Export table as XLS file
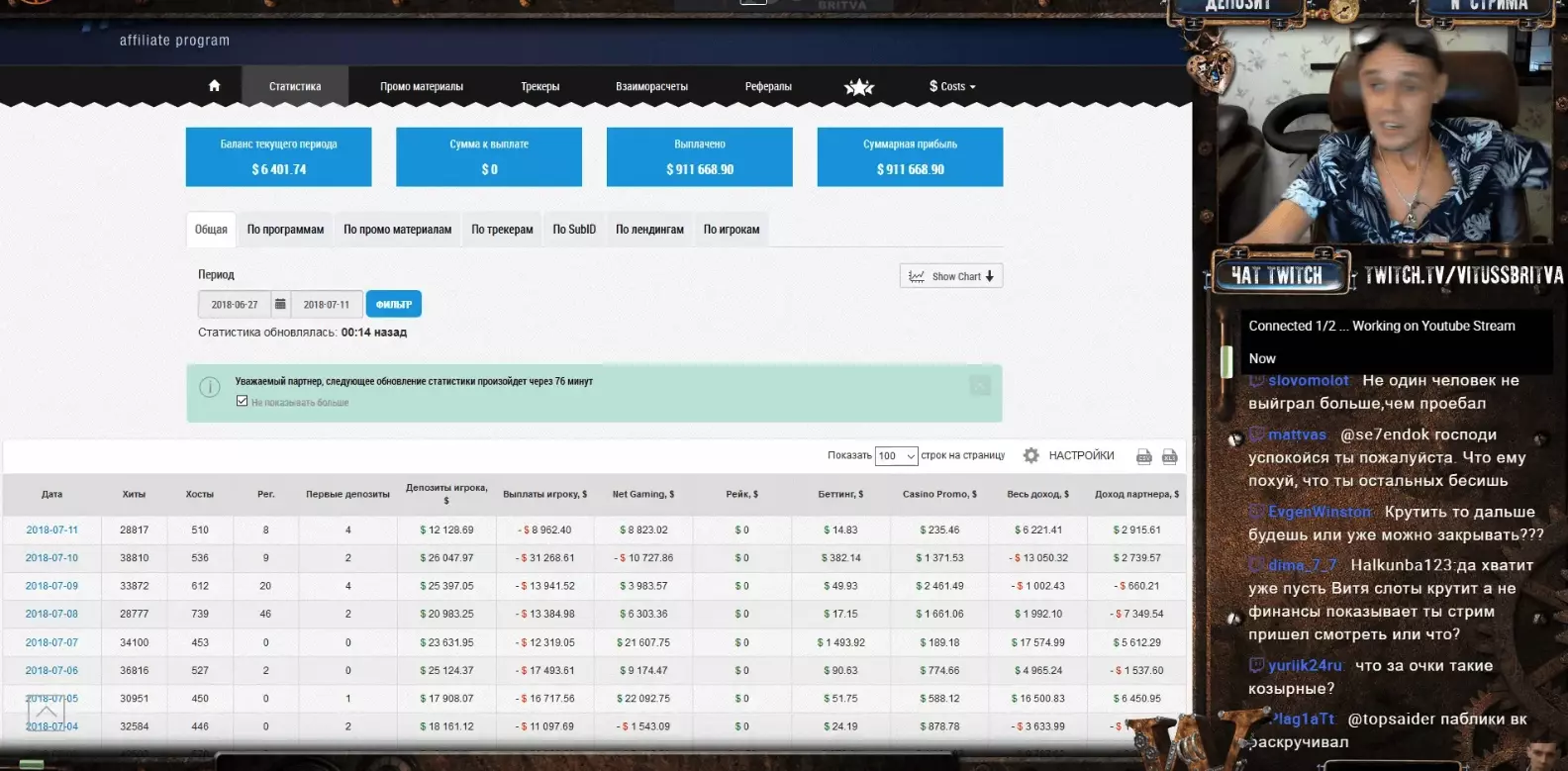Viewport: 1568px width, 771px height. pos(1169,456)
